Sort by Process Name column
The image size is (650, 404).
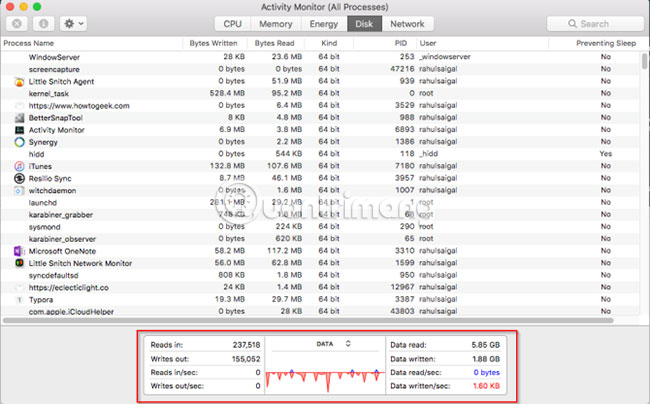click(29, 43)
